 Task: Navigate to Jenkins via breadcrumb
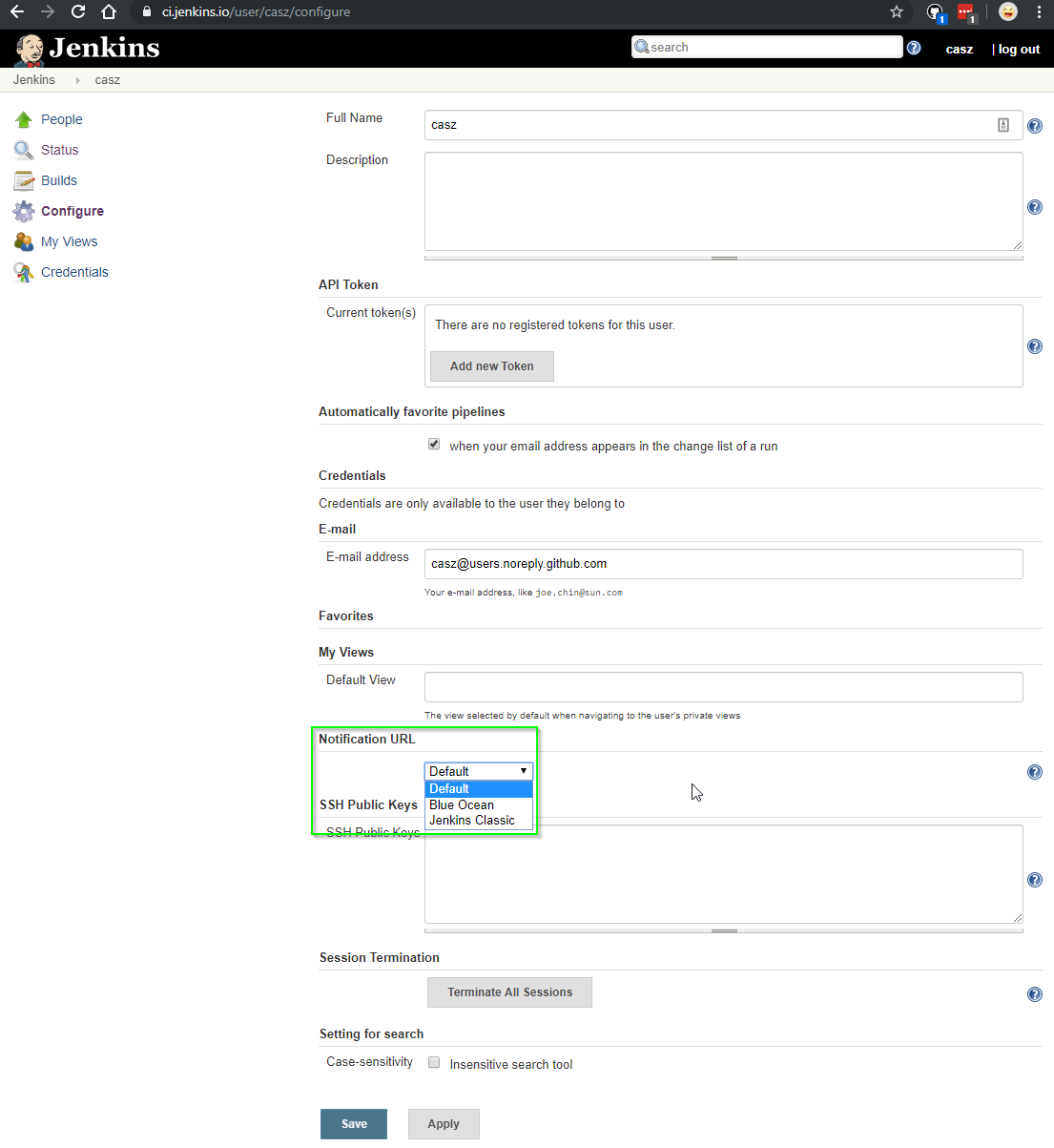coord(34,79)
